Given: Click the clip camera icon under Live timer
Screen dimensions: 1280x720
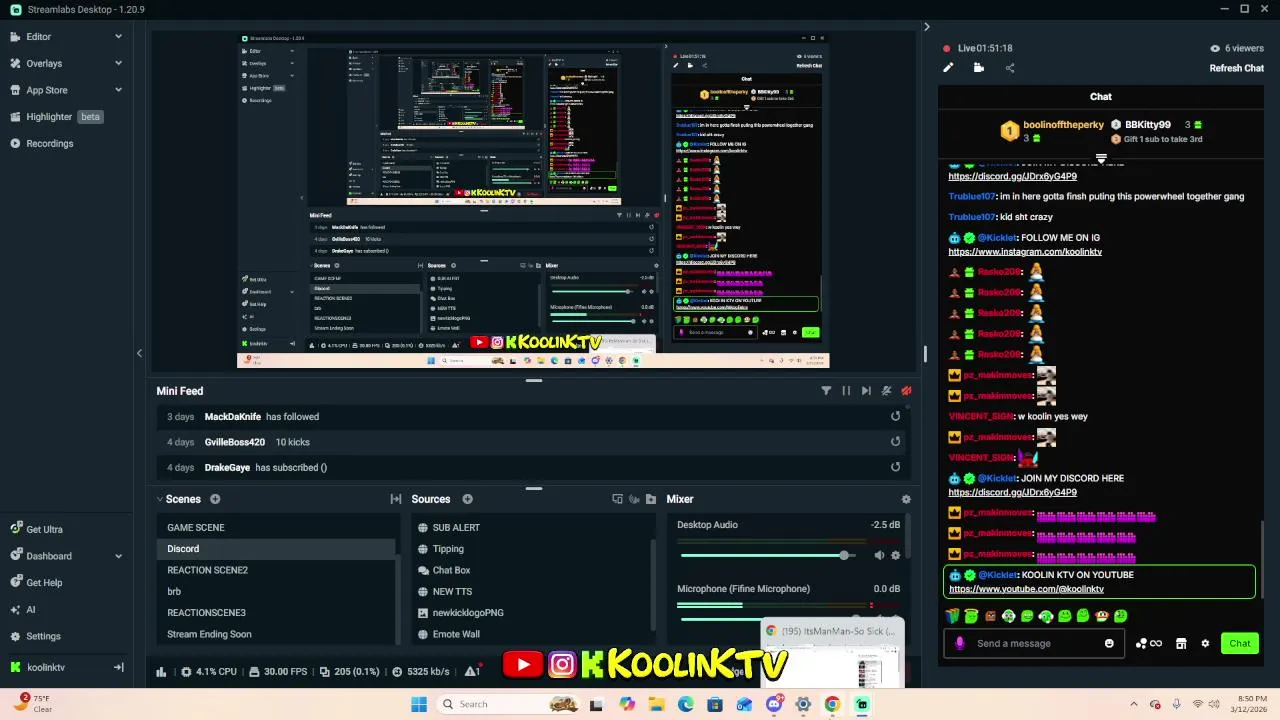Looking at the screenshot, I should (x=979, y=68).
